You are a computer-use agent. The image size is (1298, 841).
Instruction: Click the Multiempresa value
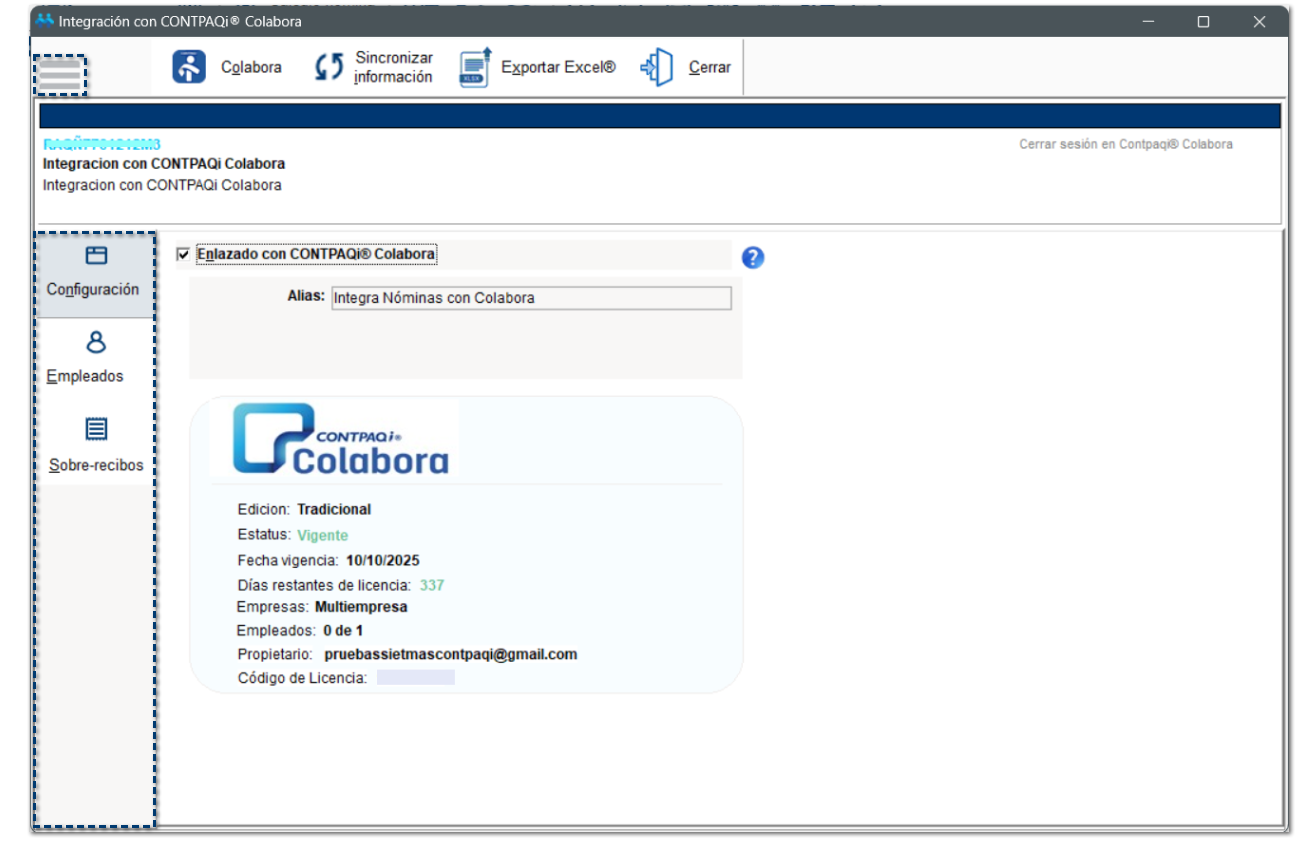tap(361, 607)
